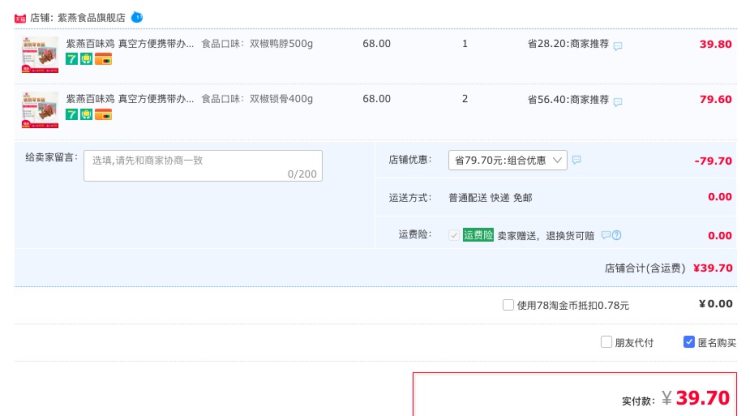Image resolution: width=750 pixels, height=416 pixels.
Task: Click the green guarantee badge icon in 双椒锁骨400g row
Action: (86, 114)
